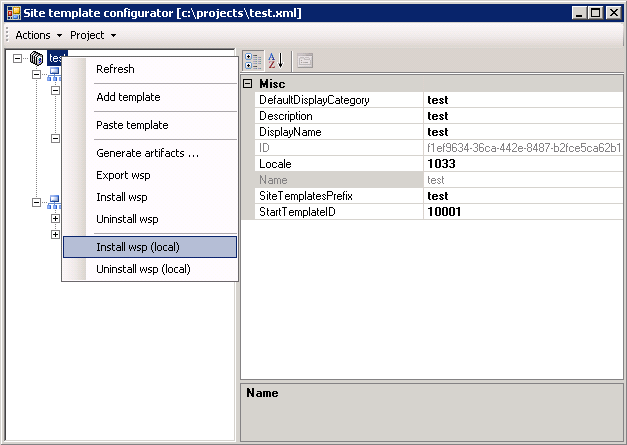Click the app icon in the title bar

[x=14, y=13]
